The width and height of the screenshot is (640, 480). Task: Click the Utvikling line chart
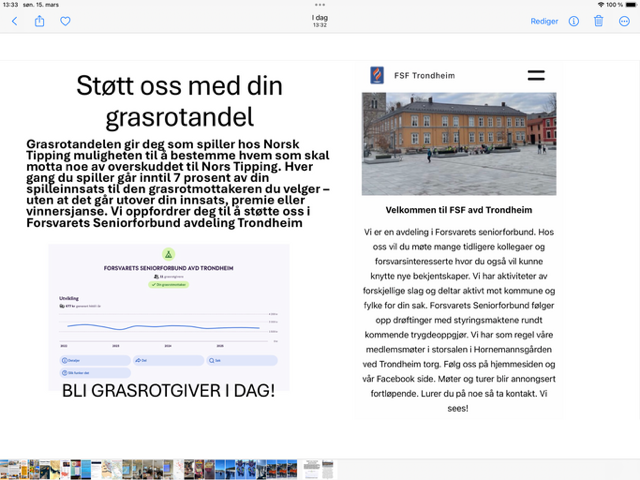tap(165, 326)
